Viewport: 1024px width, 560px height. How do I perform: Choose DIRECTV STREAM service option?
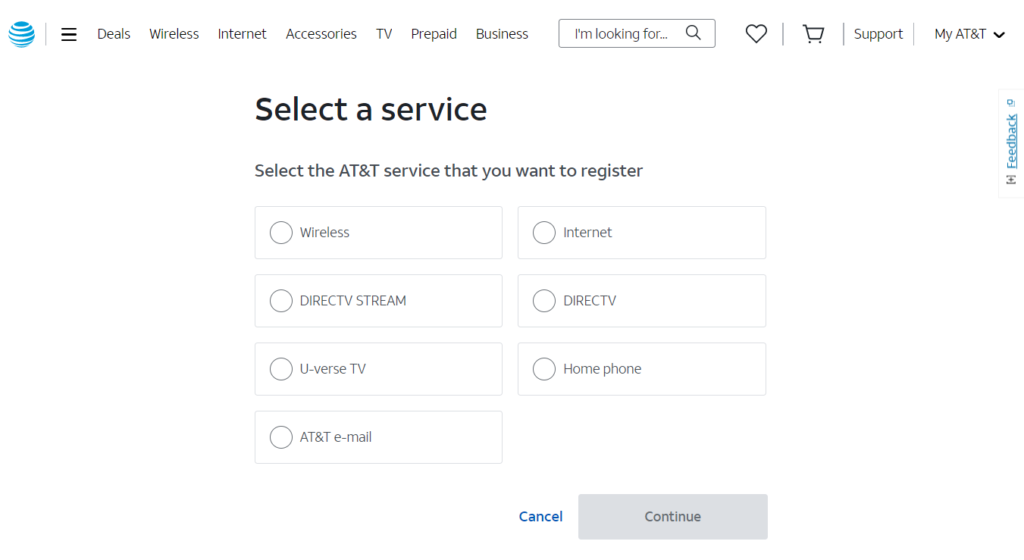point(379,301)
